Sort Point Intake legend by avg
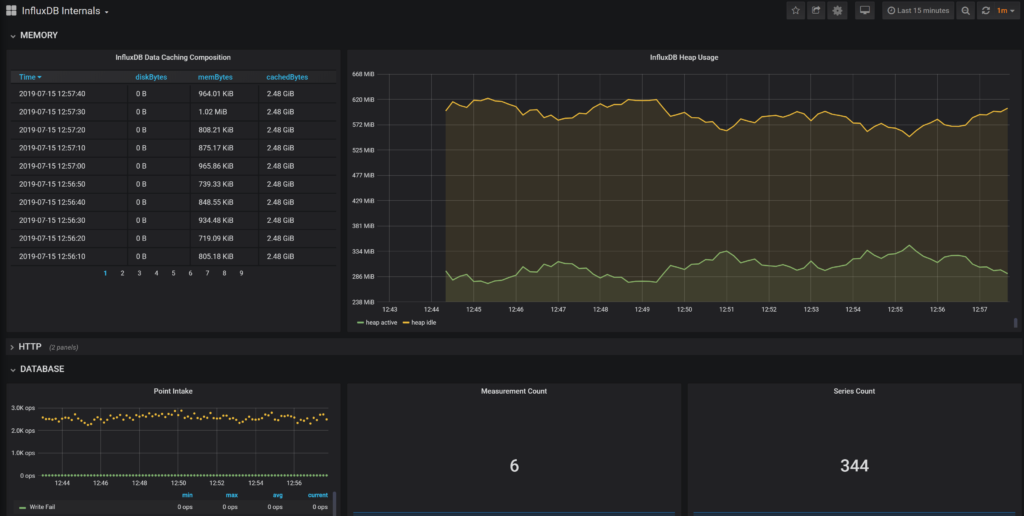This screenshot has height=516, width=1024. pyautogui.click(x=278, y=495)
